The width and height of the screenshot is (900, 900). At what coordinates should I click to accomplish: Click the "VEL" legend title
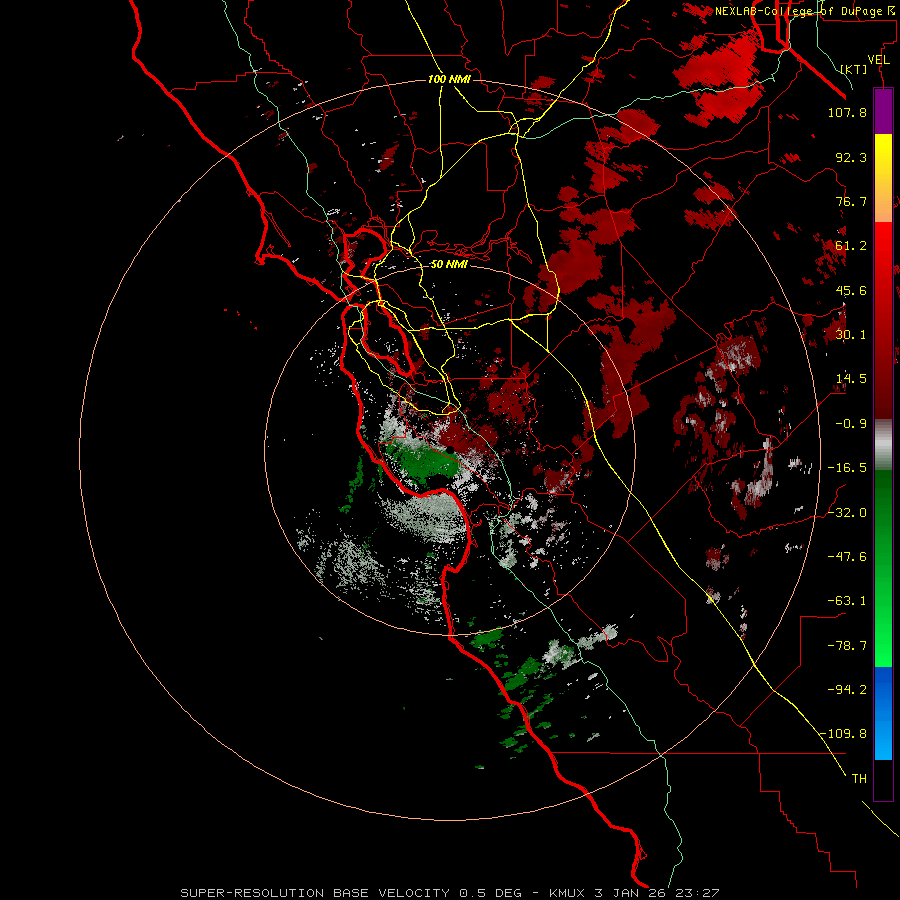click(x=878, y=60)
